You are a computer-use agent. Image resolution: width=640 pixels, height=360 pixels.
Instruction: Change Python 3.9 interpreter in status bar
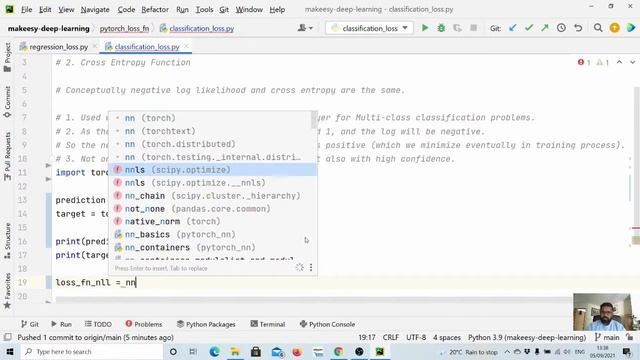527,338
